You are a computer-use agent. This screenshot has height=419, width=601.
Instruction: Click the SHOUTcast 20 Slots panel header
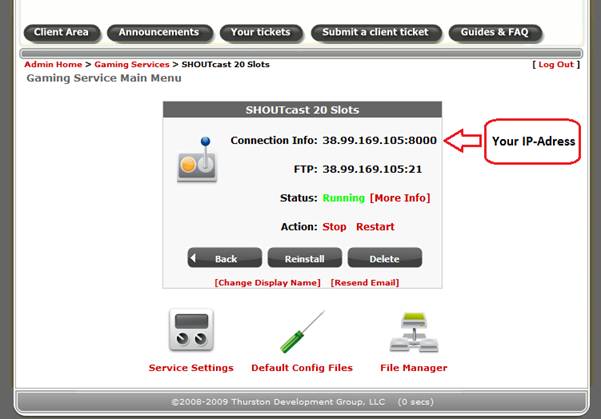(302, 110)
